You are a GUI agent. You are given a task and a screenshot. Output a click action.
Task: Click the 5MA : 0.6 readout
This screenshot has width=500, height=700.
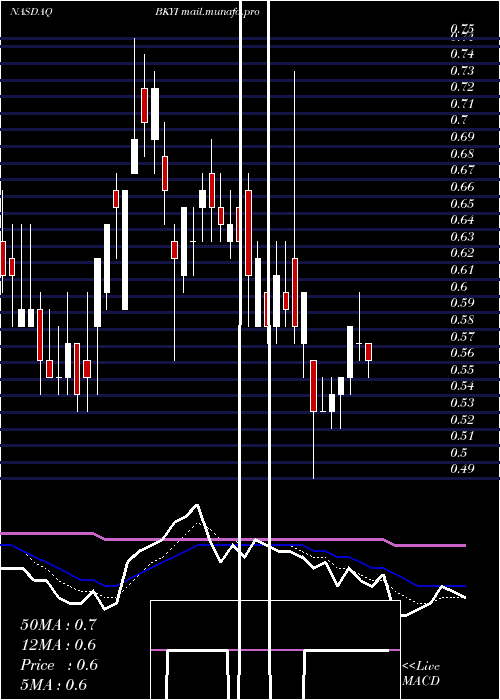point(54,685)
